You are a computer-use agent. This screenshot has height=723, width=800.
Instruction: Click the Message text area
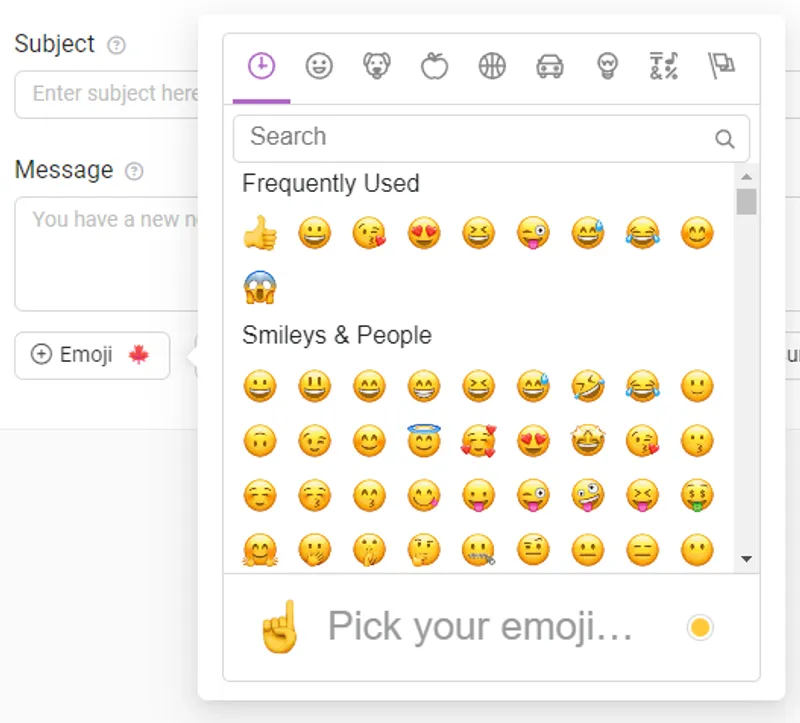107,253
